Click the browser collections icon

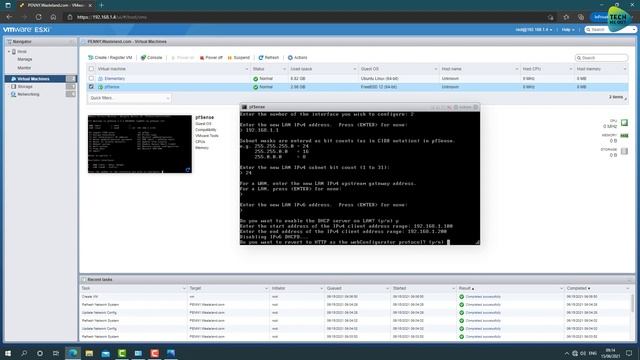581,17
